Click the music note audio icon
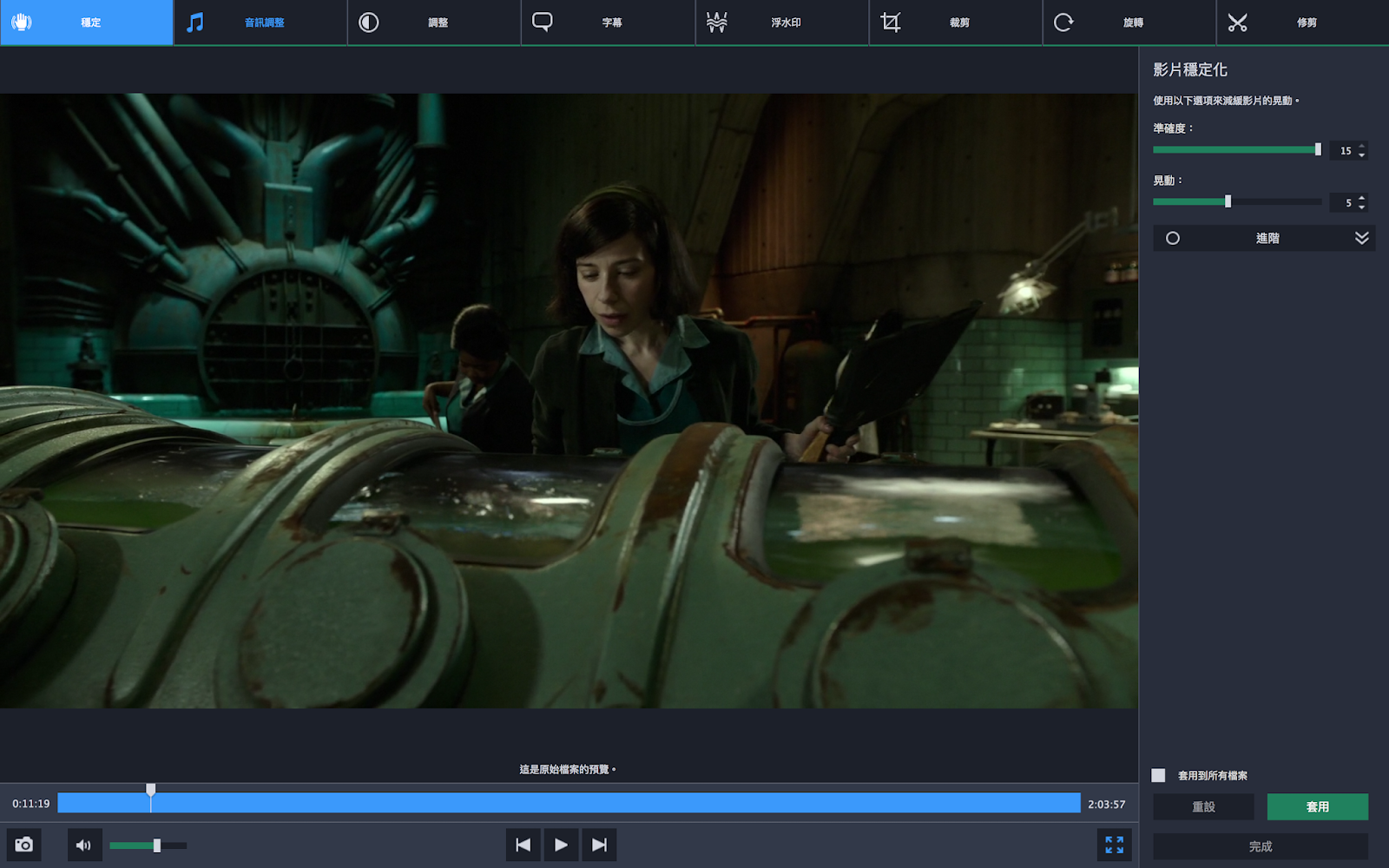Screen dimensions: 1389x868 (x=195, y=22)
